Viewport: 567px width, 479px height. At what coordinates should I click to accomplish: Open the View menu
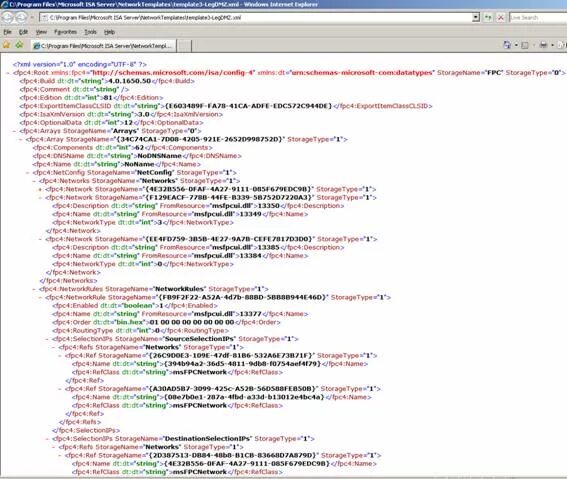[x=41, y=32]
